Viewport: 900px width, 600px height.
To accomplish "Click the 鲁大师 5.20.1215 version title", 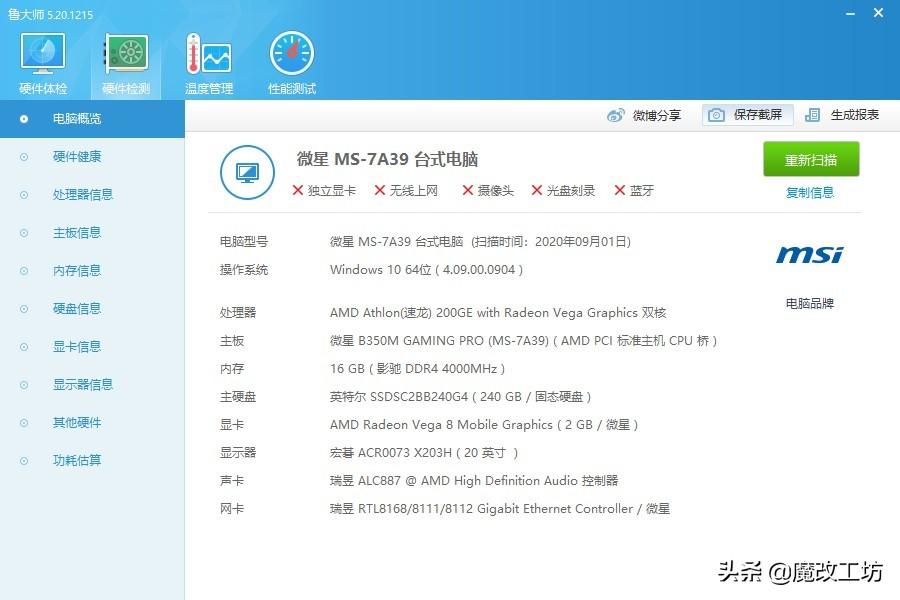I will [x=51, y=14].
